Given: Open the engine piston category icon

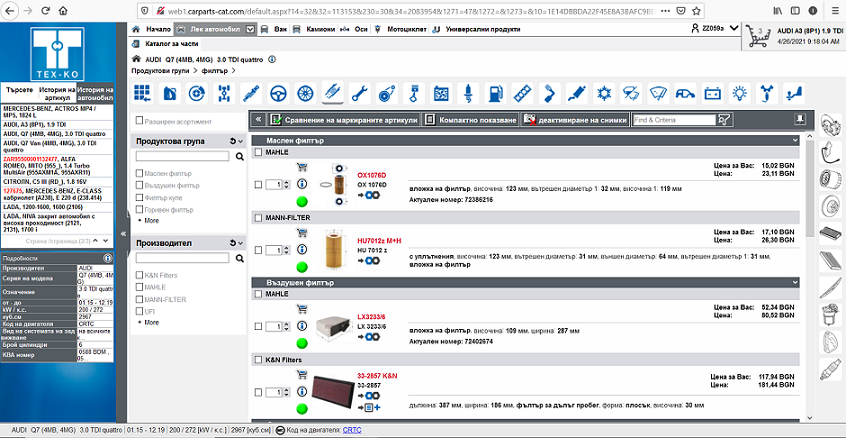Looking at the screenshot, I should click(x=414, y=93).
